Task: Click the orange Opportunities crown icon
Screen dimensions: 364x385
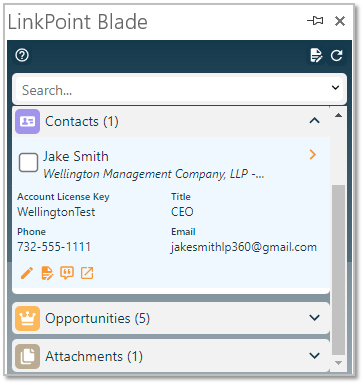Action: [x=27, y=318]
